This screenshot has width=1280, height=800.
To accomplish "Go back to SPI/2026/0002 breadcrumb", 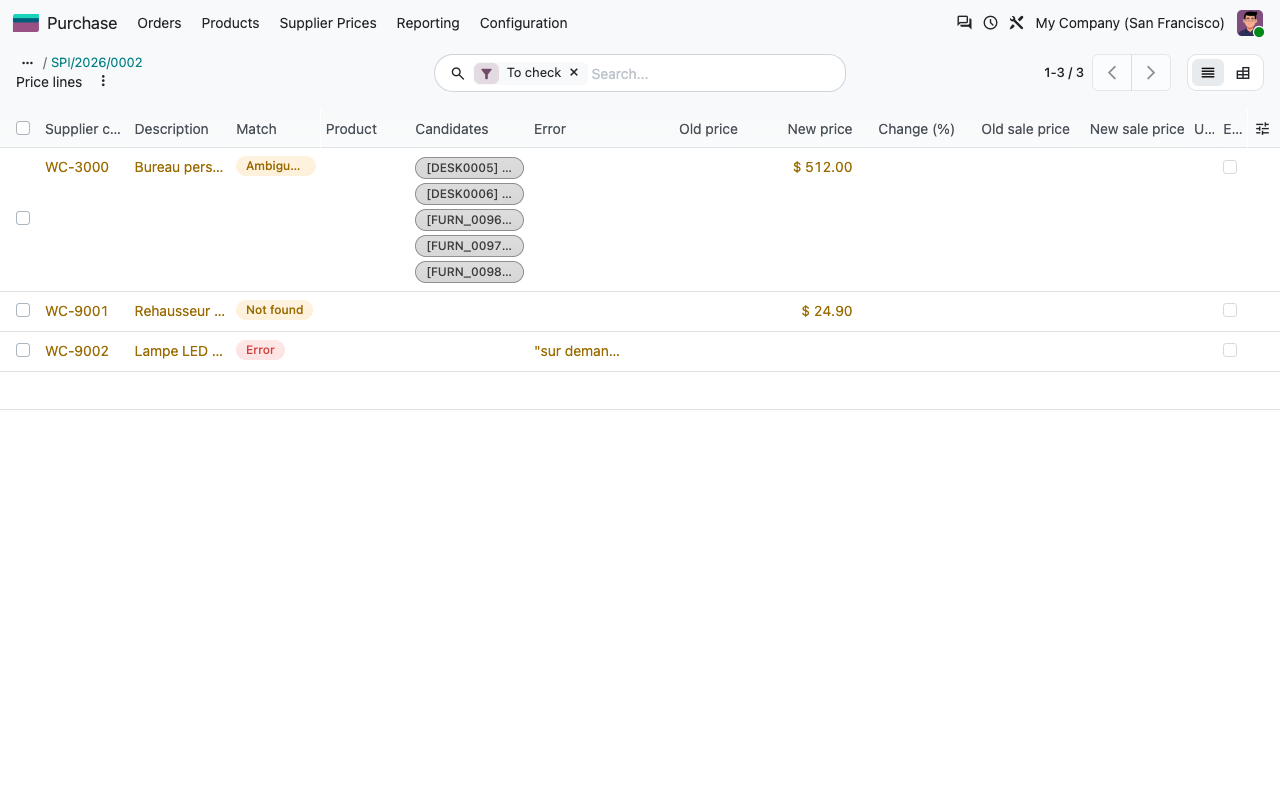I will click(x=97, y=62).
